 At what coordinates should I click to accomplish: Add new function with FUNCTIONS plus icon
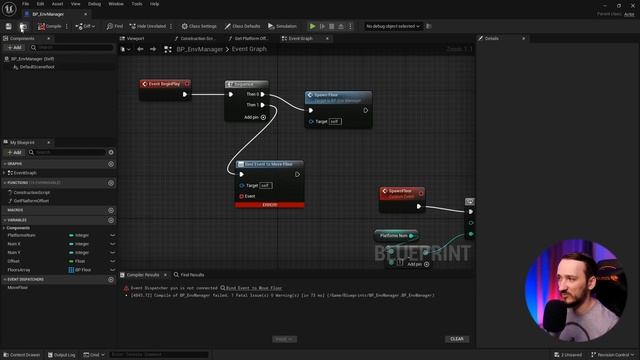(111, 183)
